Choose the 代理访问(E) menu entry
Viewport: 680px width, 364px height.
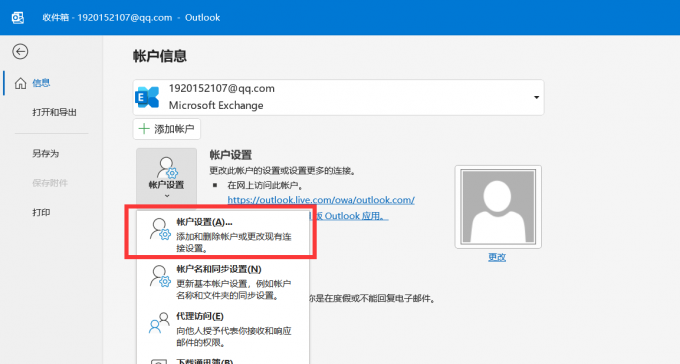click(223, 329)
